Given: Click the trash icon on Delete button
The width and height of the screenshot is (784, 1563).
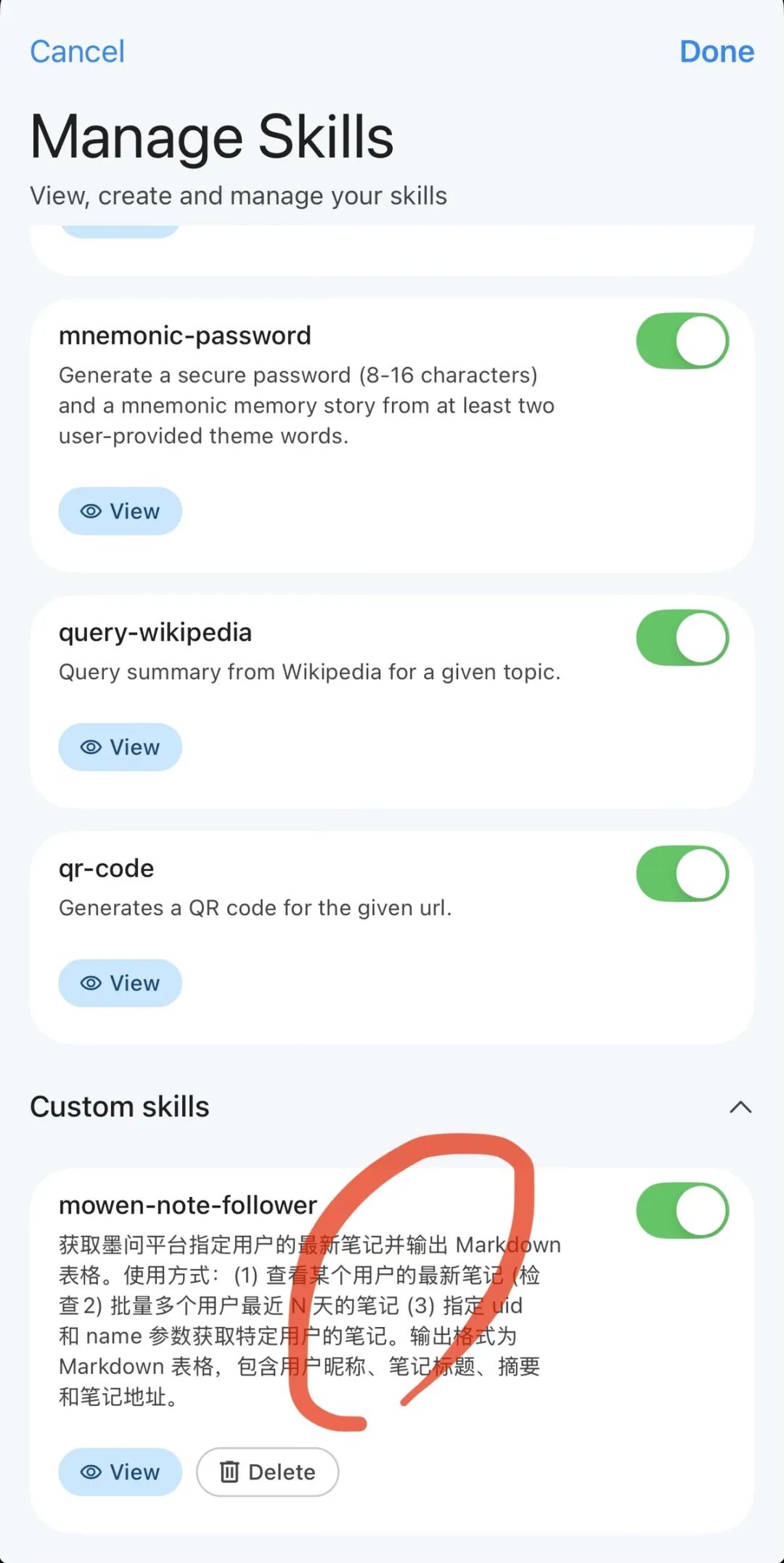Looking at the screenshot, I should [x=229, y=1472].
